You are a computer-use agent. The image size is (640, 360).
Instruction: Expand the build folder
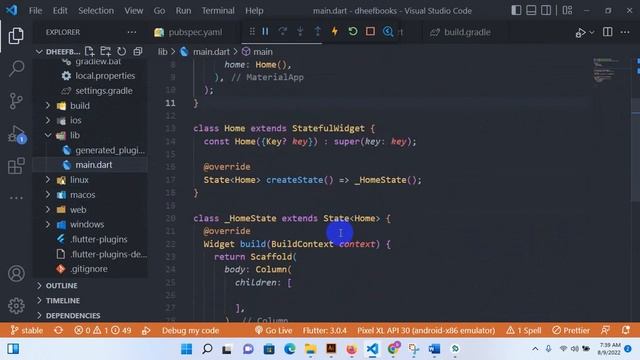click(48, 105)
